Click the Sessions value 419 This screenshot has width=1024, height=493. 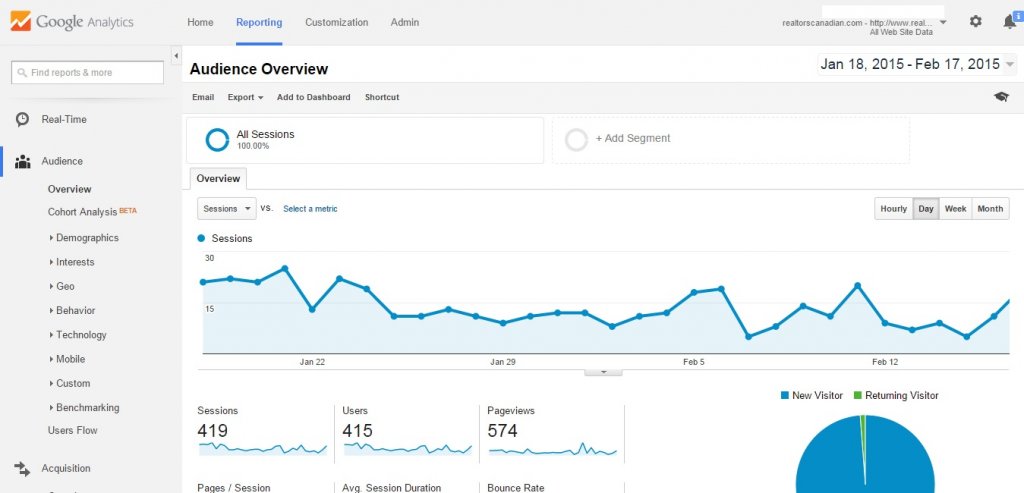[212, 431]
